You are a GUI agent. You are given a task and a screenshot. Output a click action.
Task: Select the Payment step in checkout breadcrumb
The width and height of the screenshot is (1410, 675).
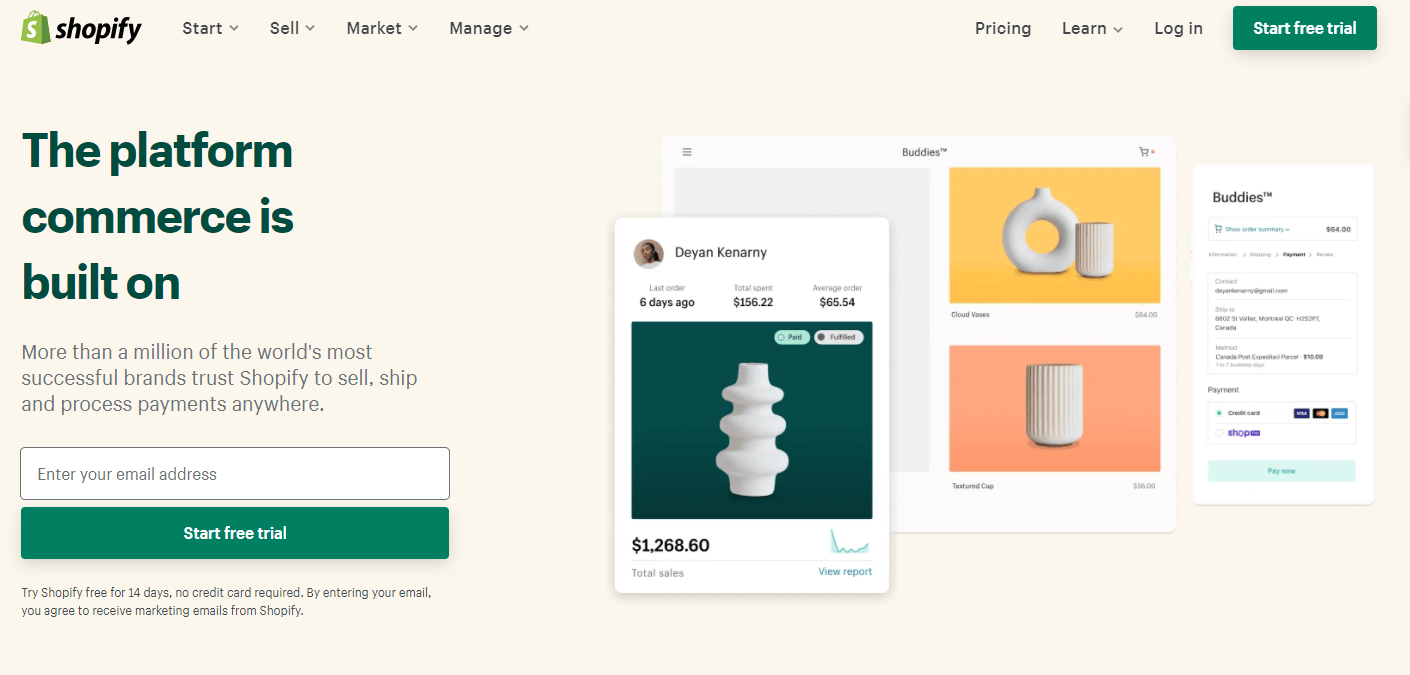point(1295,254)
